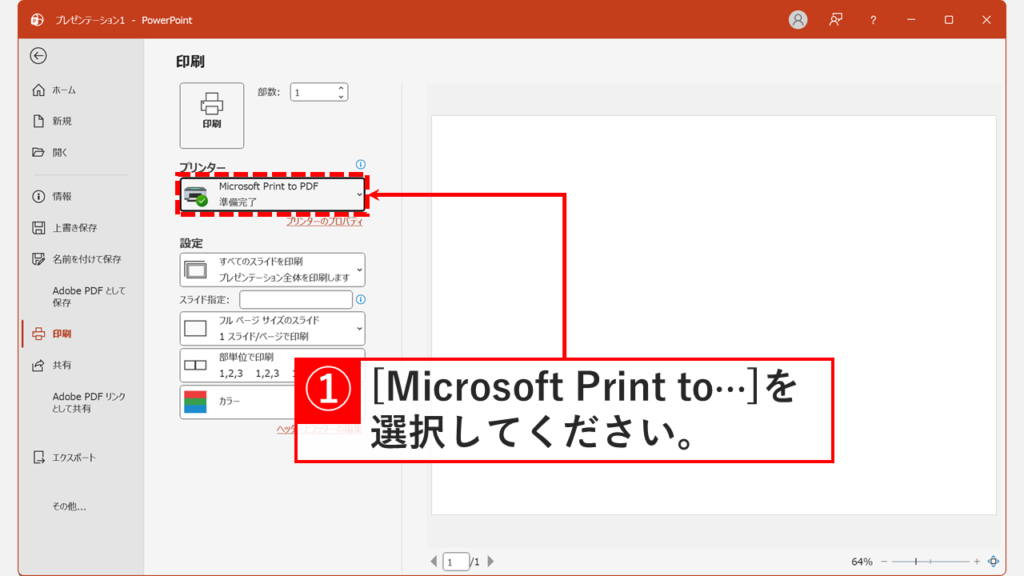
Task: Open the フルページサイズのスライド layout dropdown
Action: pyautogui.click(x=270, y=328)
